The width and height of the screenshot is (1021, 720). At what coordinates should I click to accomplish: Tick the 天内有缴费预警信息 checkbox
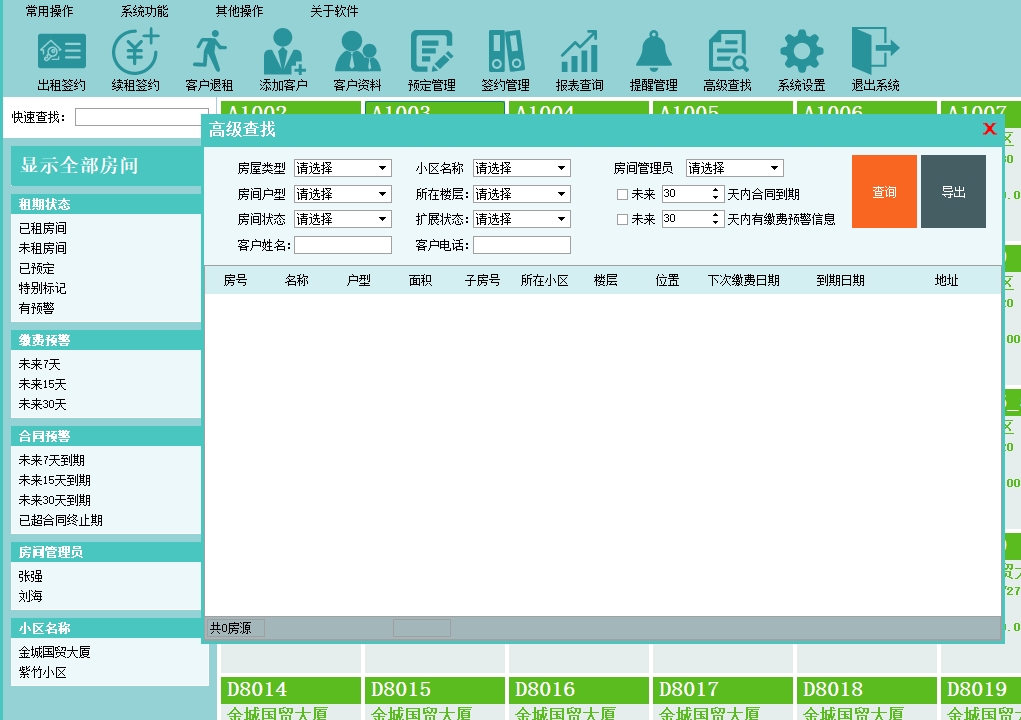(622, 219)
